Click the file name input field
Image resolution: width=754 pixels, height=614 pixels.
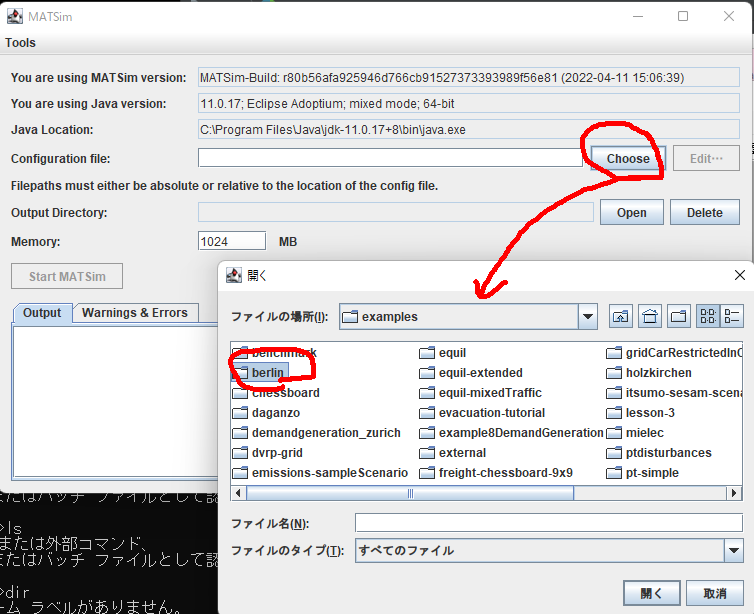coord(549,523)
